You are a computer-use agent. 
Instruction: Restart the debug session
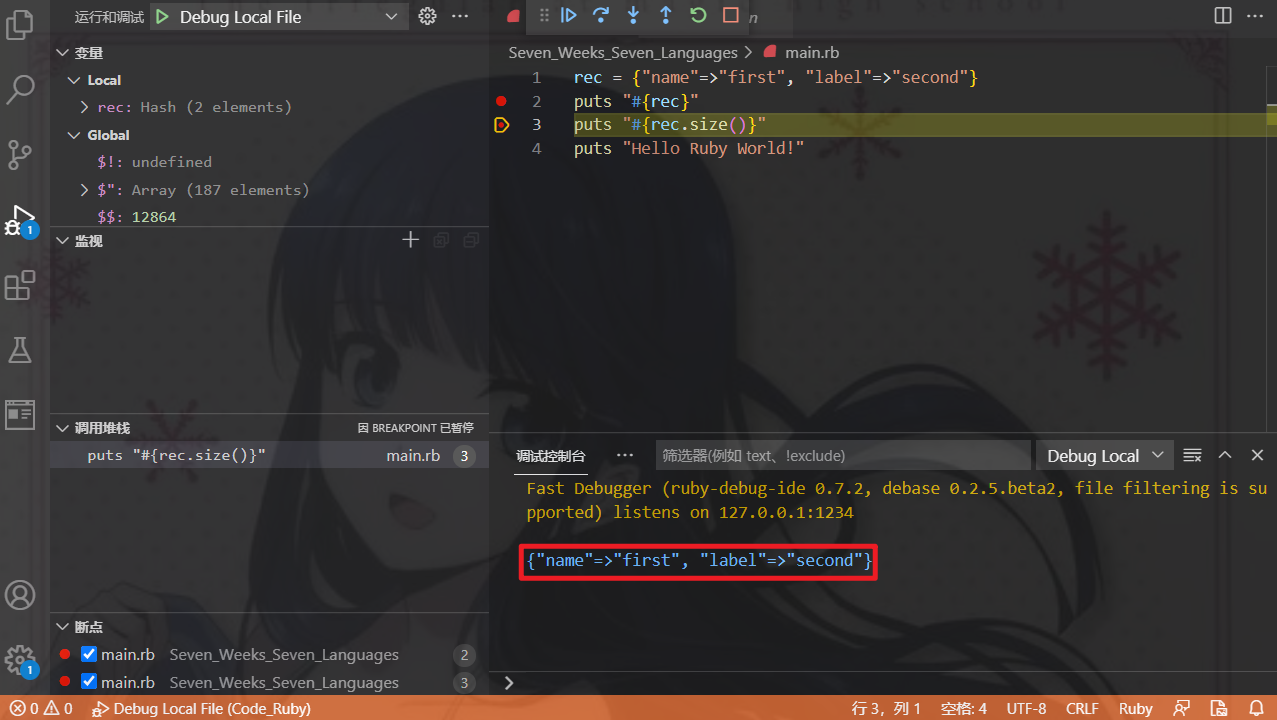697,16
